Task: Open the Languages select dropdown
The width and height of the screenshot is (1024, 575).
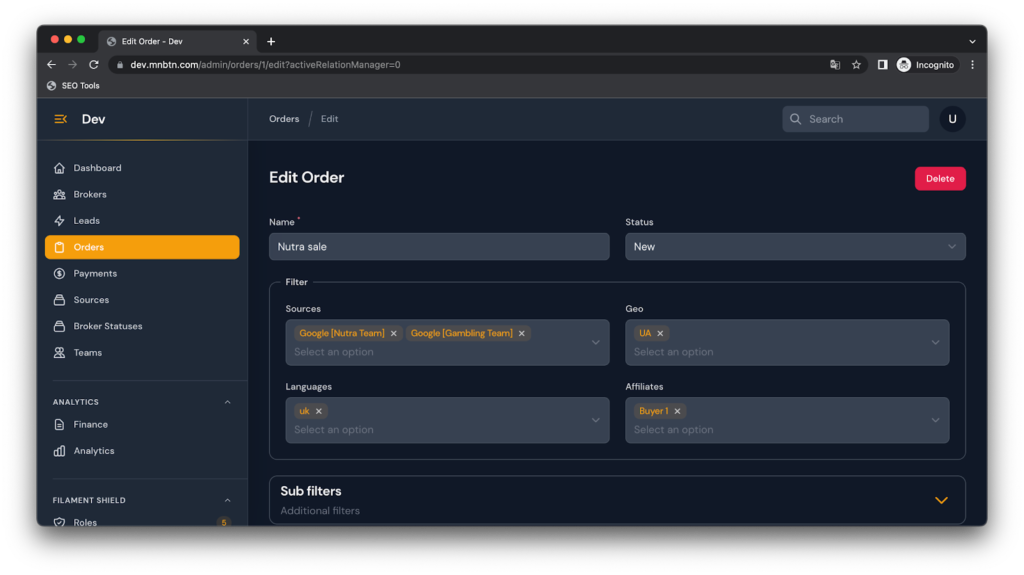Action: [447, 430]
